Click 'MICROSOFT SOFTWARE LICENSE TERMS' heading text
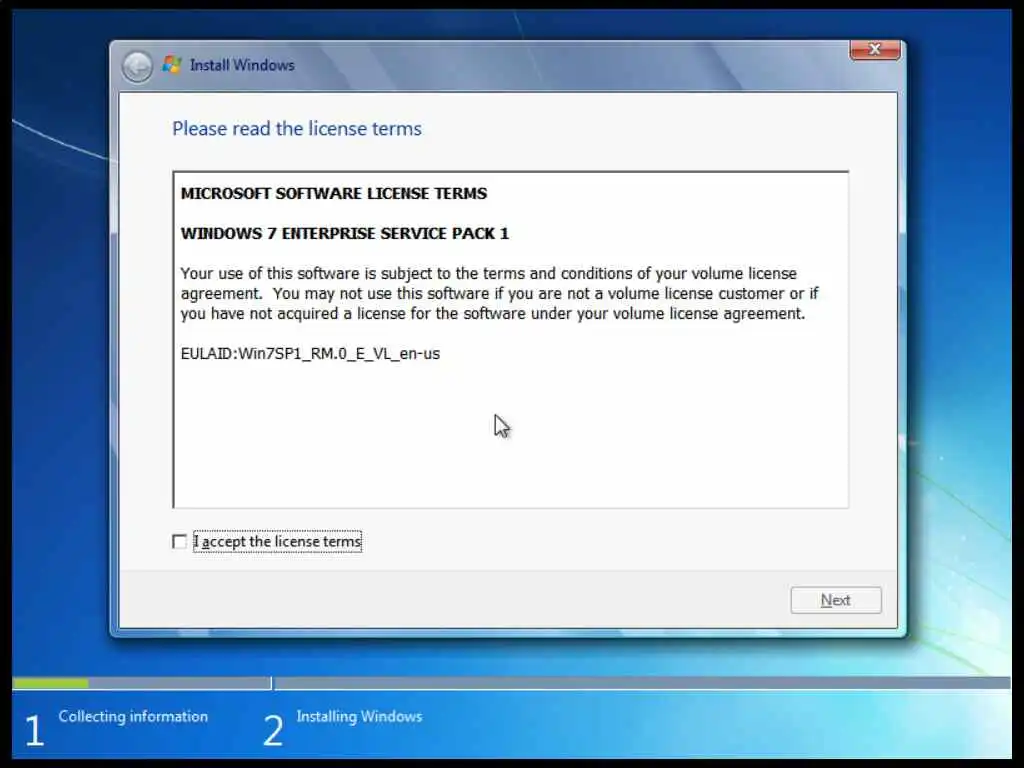This screenshot has height=768, width=1024. (334, 193)
